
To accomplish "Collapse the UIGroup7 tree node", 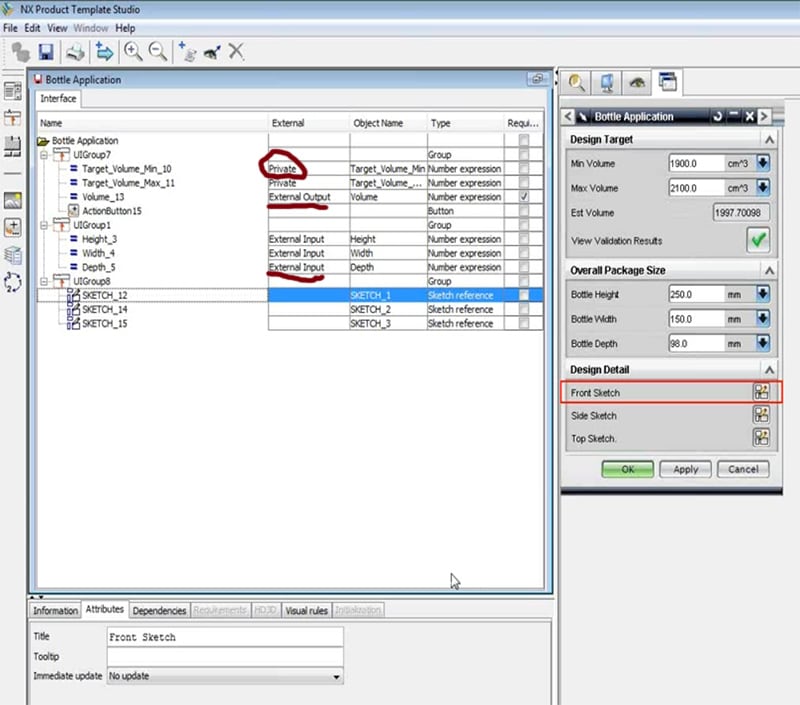I will pos(43,155).
